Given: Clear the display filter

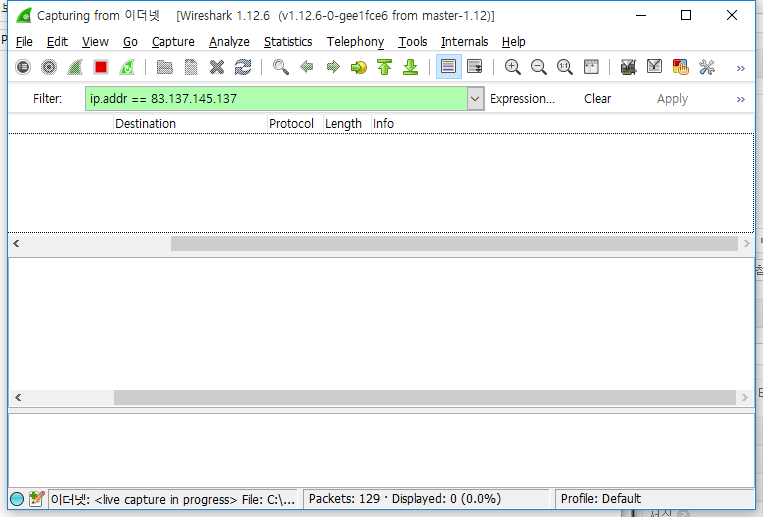Looking at the screenshot, I should pyautogui.click(x=597, y=99).
